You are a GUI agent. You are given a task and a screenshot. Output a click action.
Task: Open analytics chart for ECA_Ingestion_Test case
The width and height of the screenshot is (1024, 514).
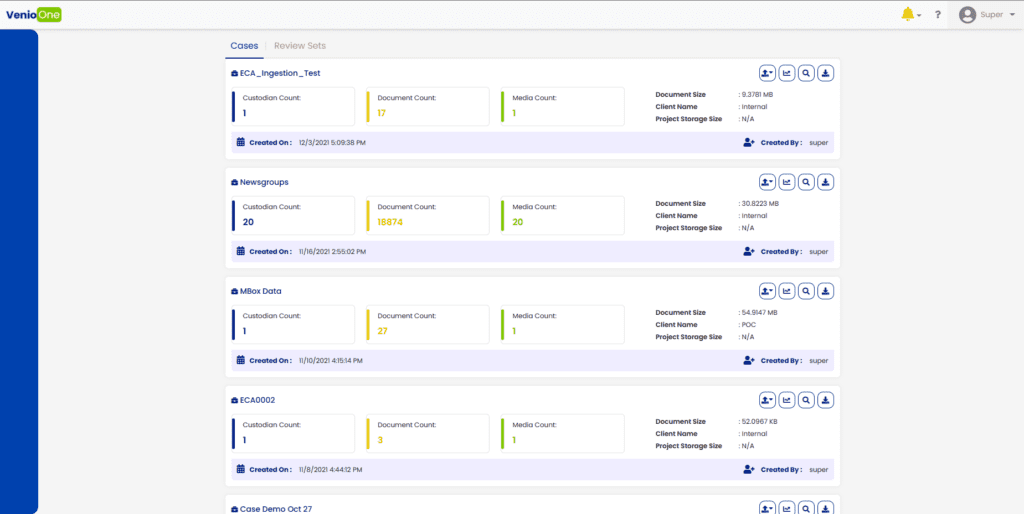click(787, 73)
